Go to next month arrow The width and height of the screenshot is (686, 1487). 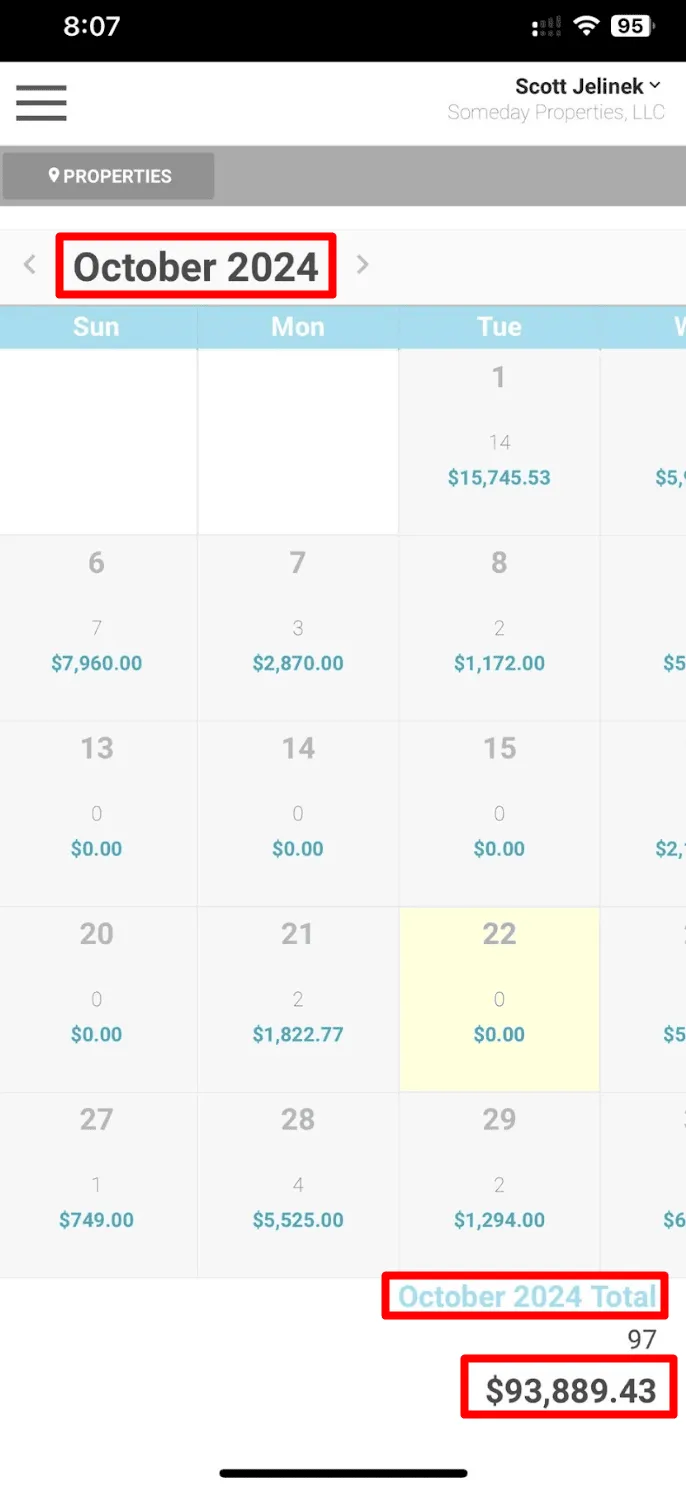coord(362,265)
